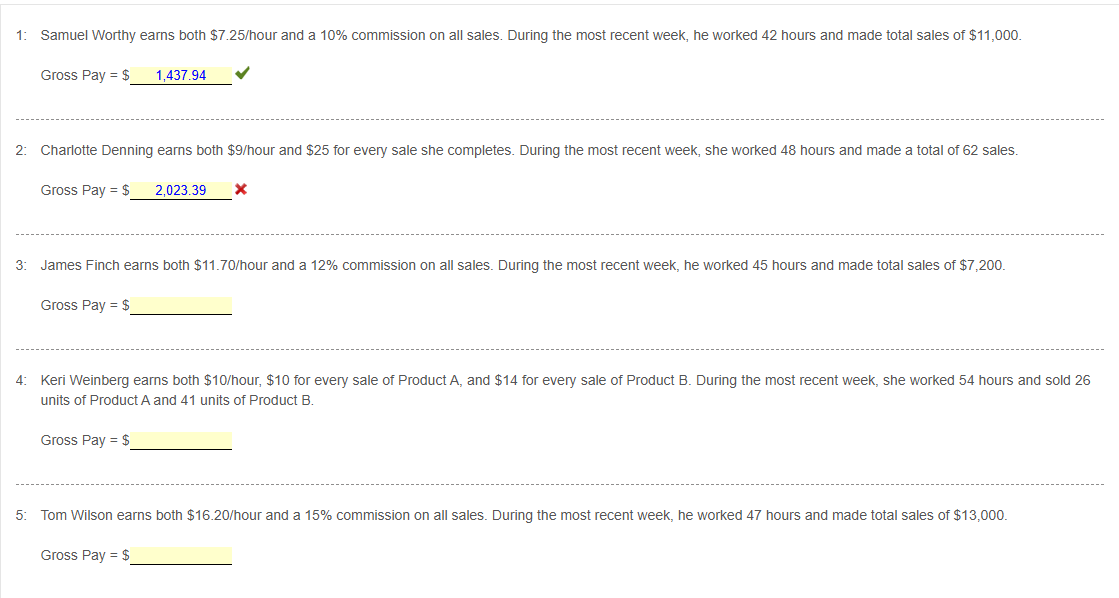Click the grading icon after Charlotte's Gross Pay field
This screenshot has width=1119, height=598.
pos(241,189)
